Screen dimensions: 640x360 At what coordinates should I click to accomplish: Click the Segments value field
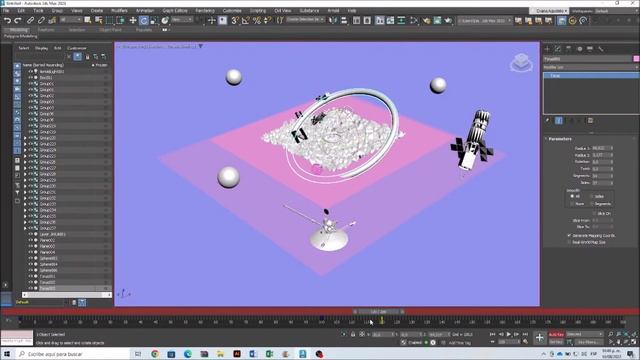pos(601,176)
